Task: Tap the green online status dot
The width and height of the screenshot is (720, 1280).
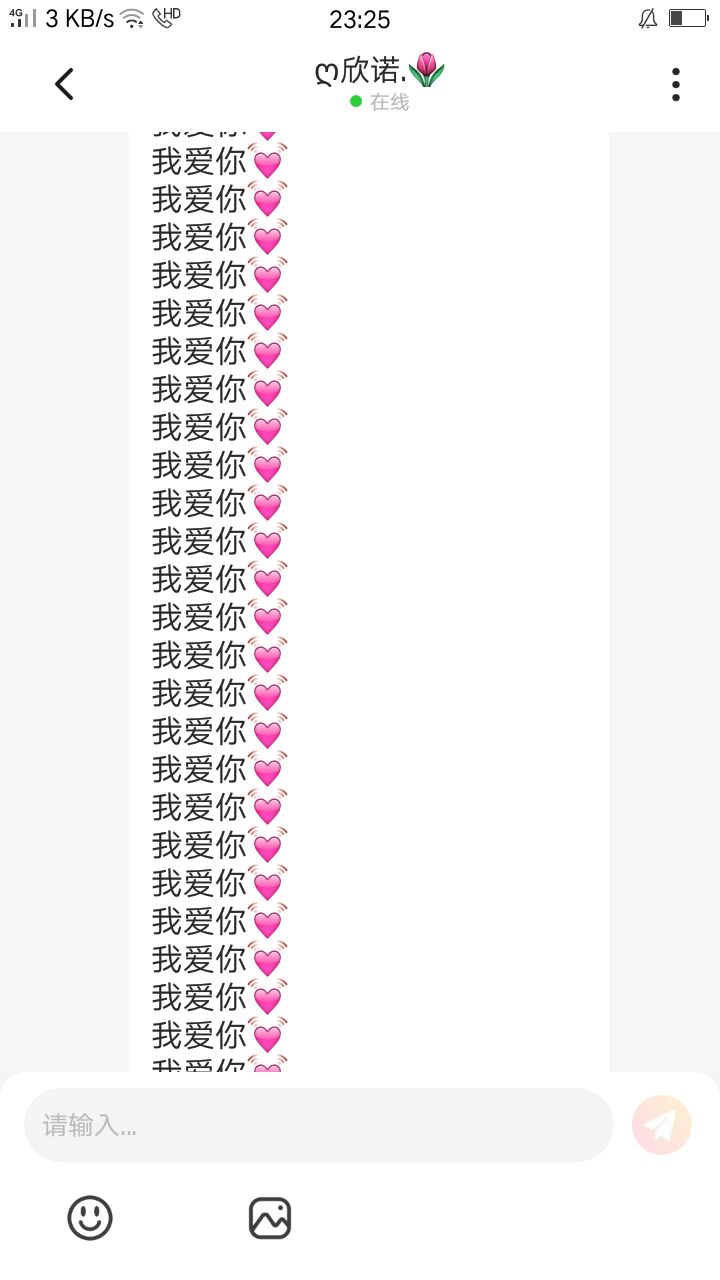Action: (x=356, y=102)
